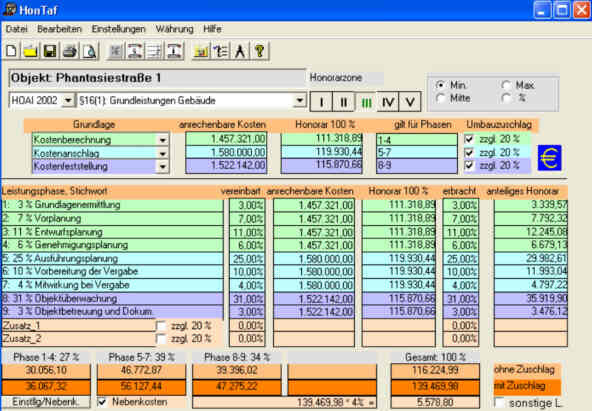The image size is (592, 411).
Task: Uncheck Umbauzuschlag zzgl. 20 % for Kostenberechnung row
Action: 469,139
